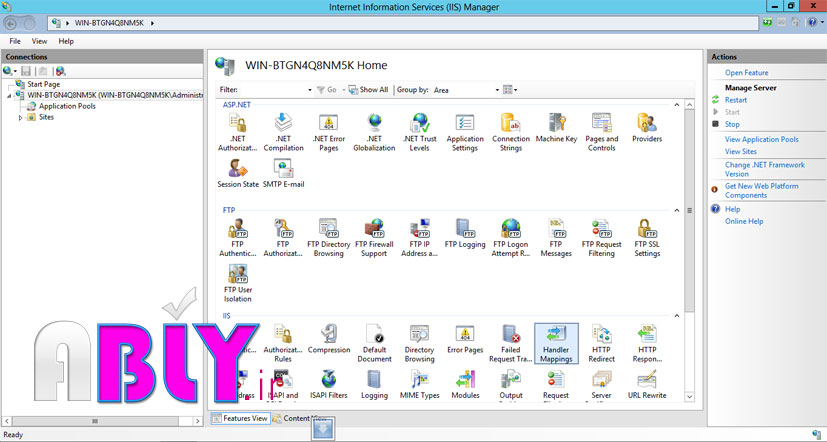This screenshot has height=442, width=827.
Task: Open IIS Logging feature
Action: pyautogui.click(x=374, y=385)
